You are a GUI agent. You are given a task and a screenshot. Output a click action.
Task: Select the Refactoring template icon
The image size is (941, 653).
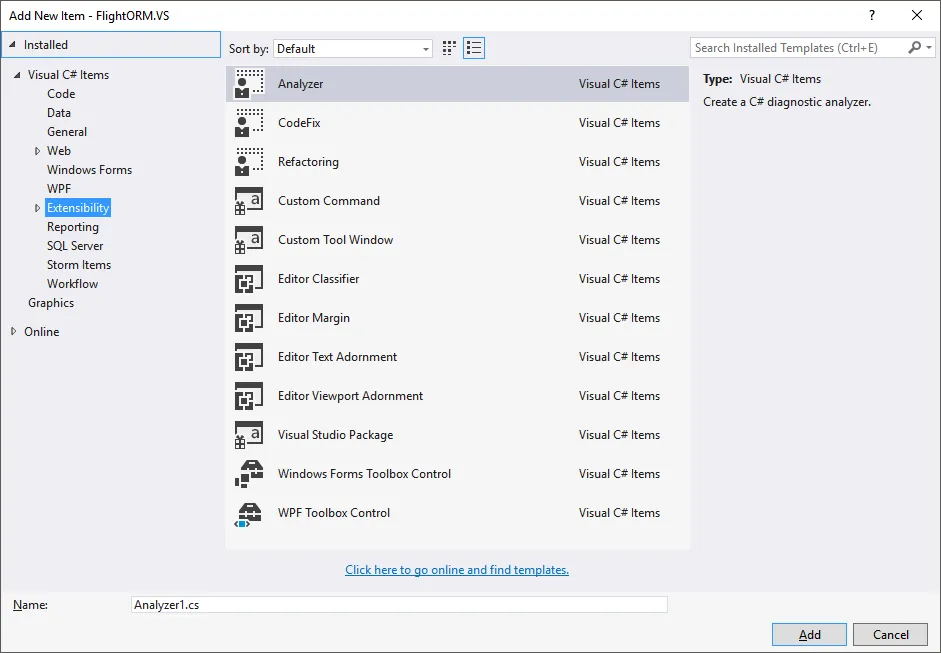tap(249, 161)
